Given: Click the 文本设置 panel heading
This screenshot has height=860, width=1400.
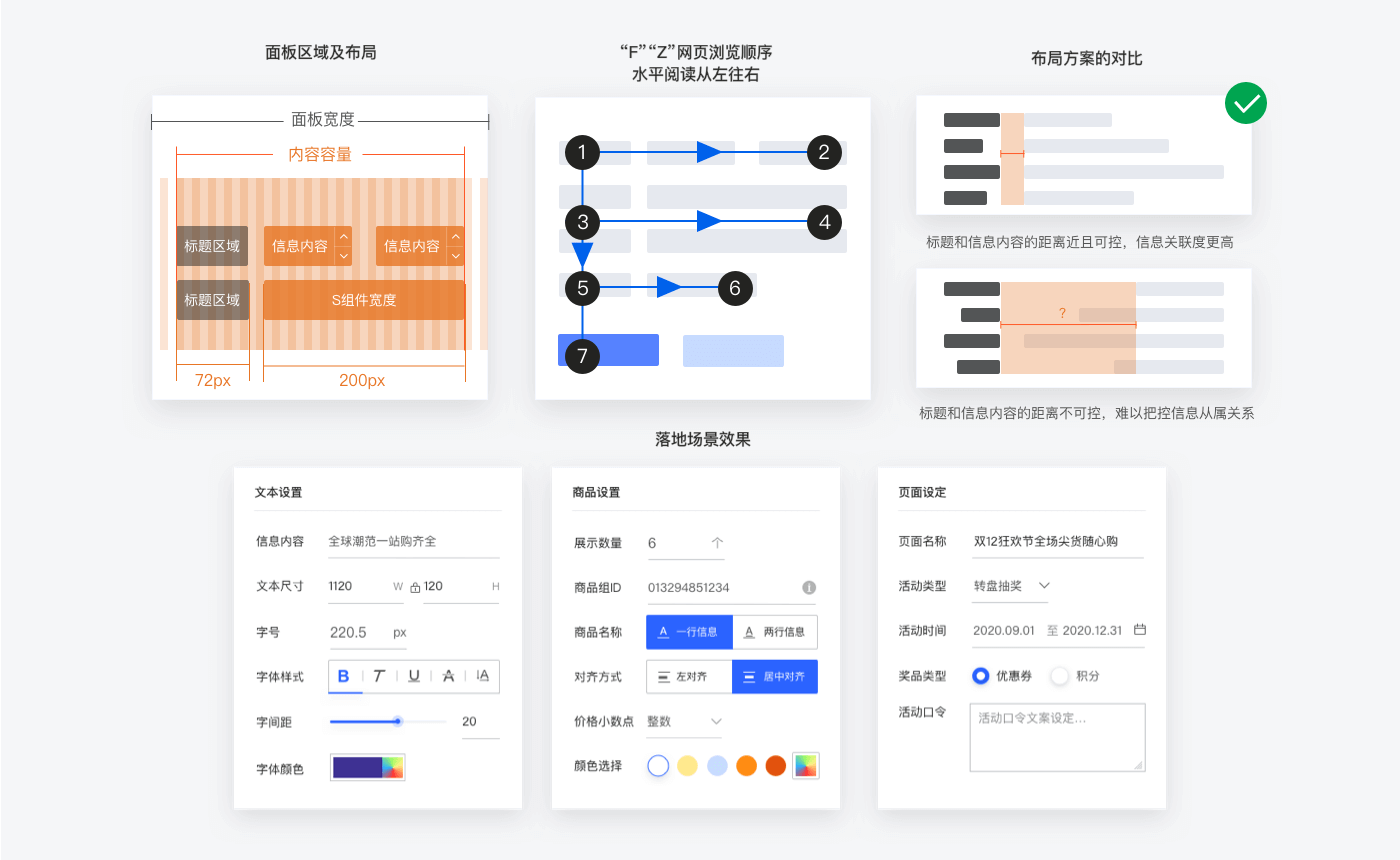Looking at the screenshot, I should (x=279, y=493).
